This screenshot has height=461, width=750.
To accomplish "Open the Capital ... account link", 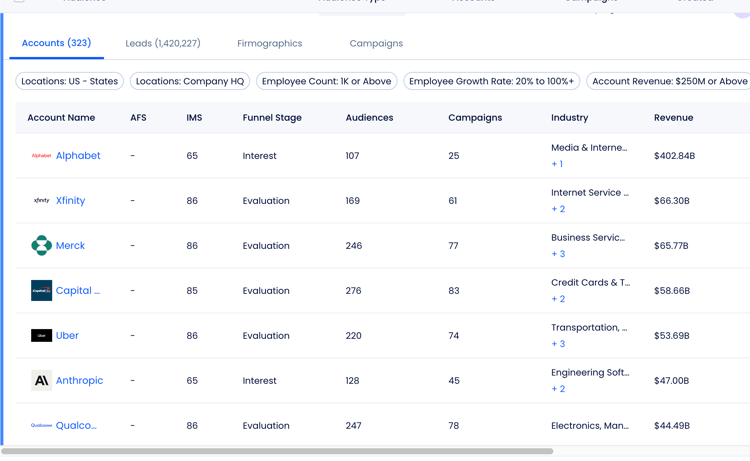I will coord(77,290).
